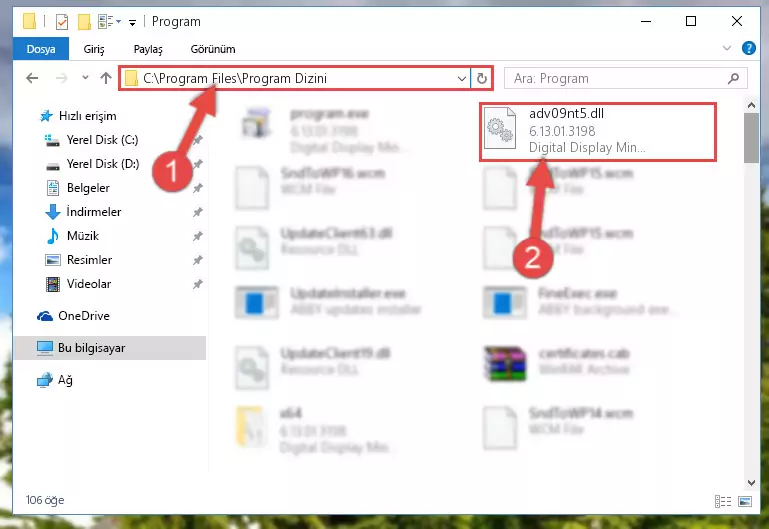Close the Program window
769x529 pixels.
(x=737, y=22)
